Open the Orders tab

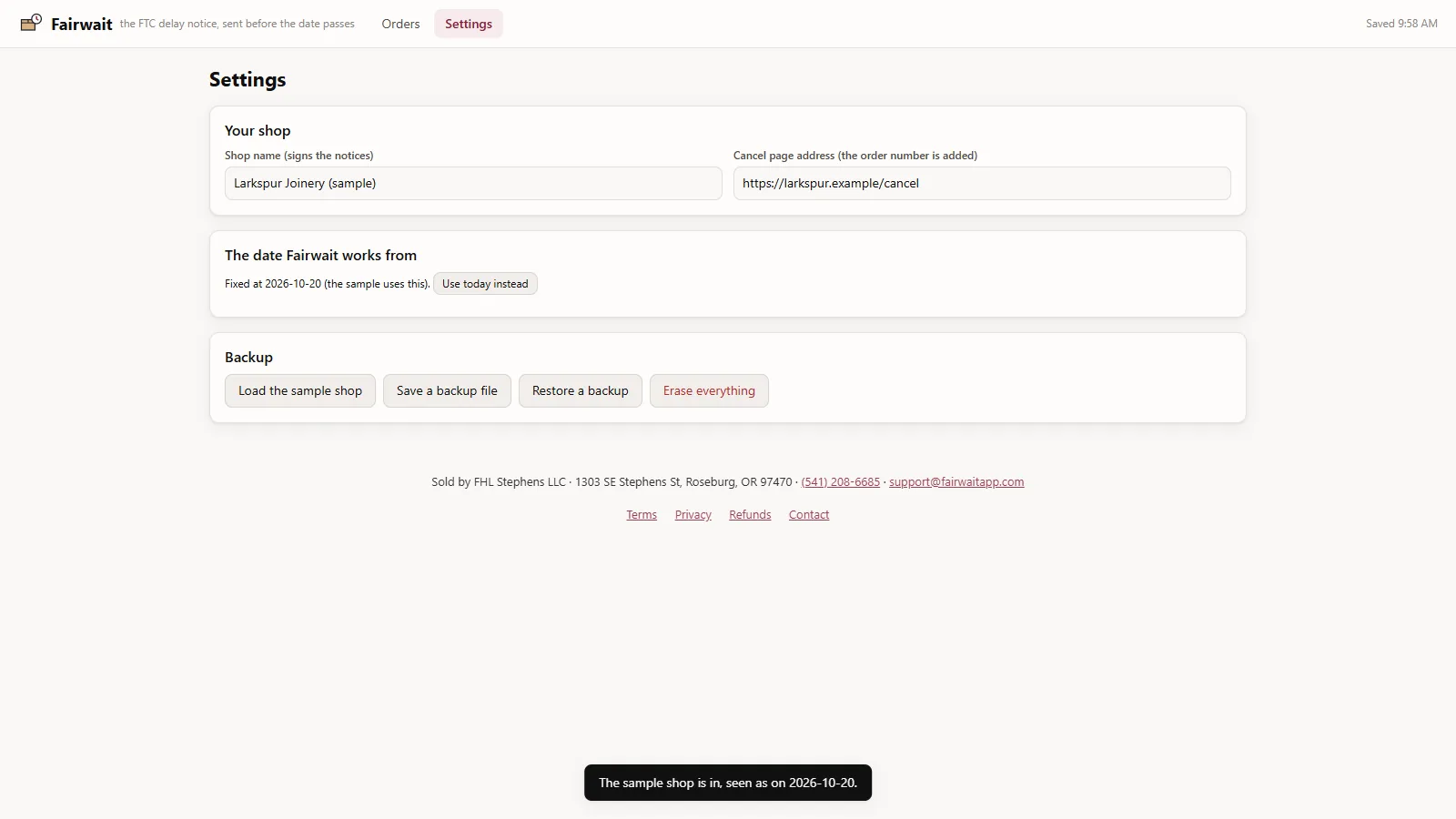click(400, 24)
